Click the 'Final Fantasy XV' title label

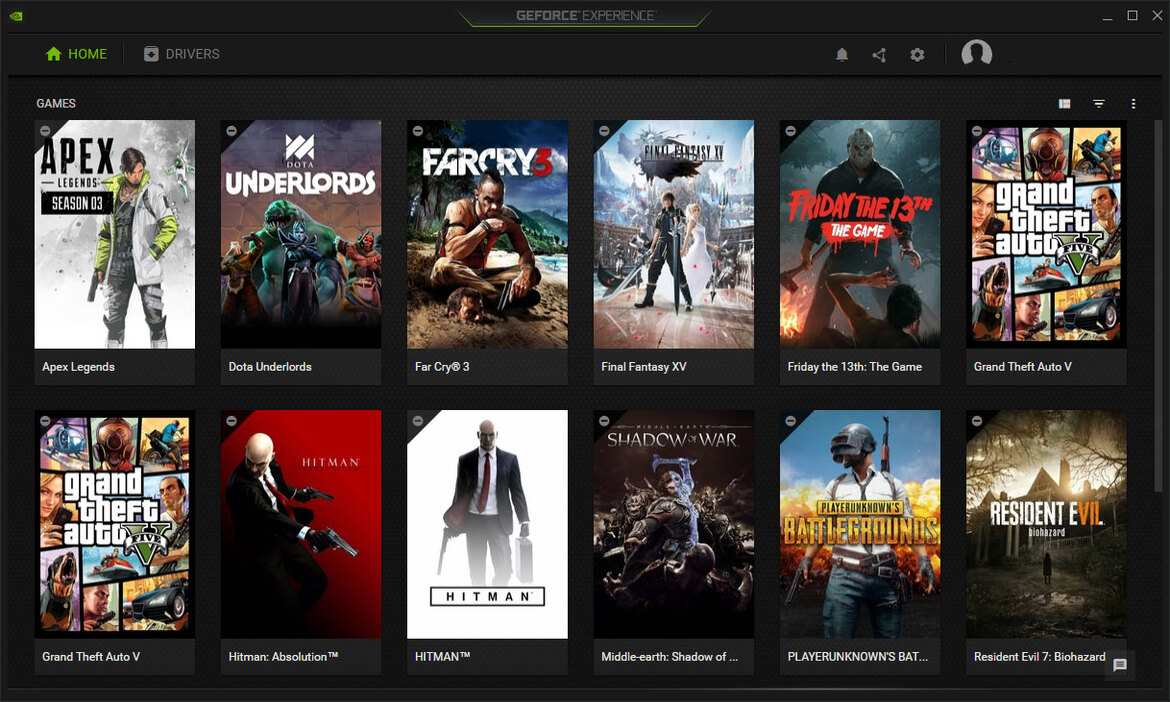click(x=644, y=367)
